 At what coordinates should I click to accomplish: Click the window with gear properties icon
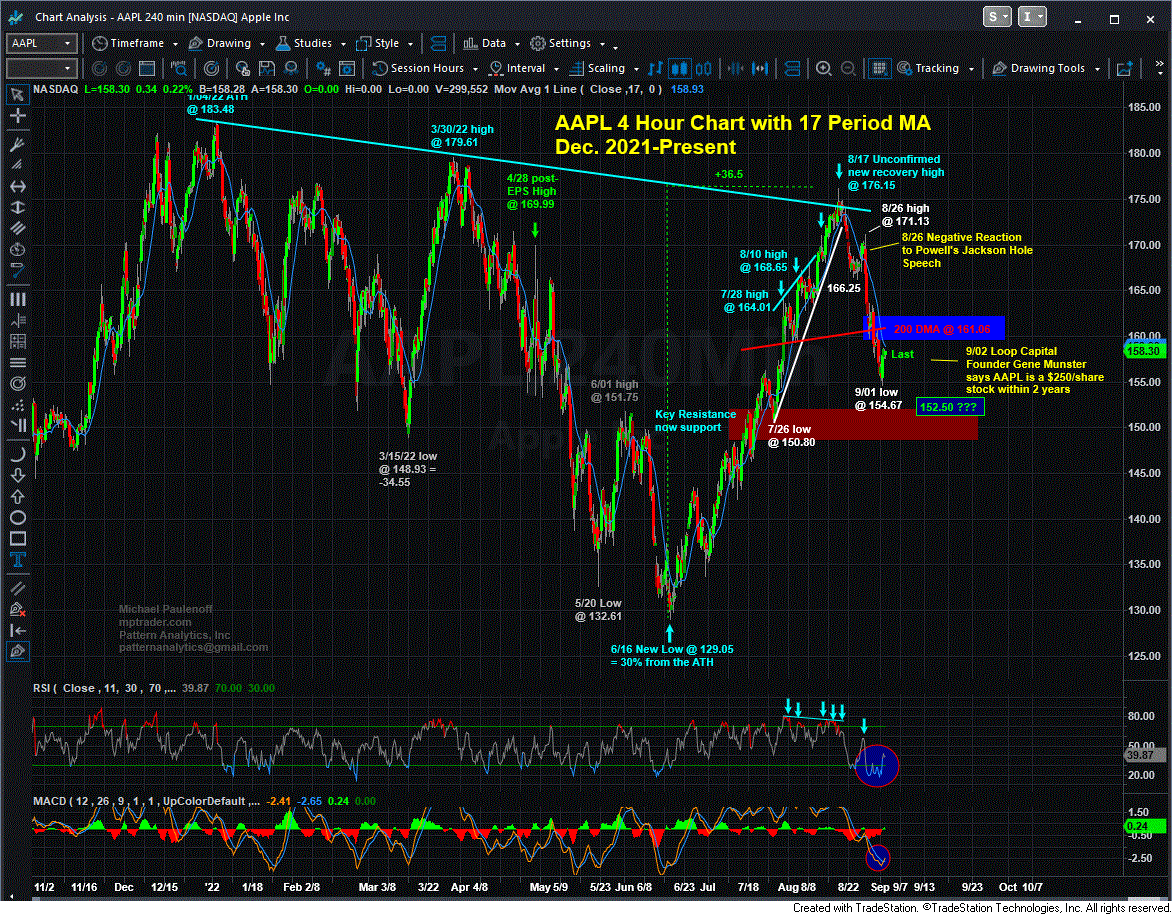347,69
